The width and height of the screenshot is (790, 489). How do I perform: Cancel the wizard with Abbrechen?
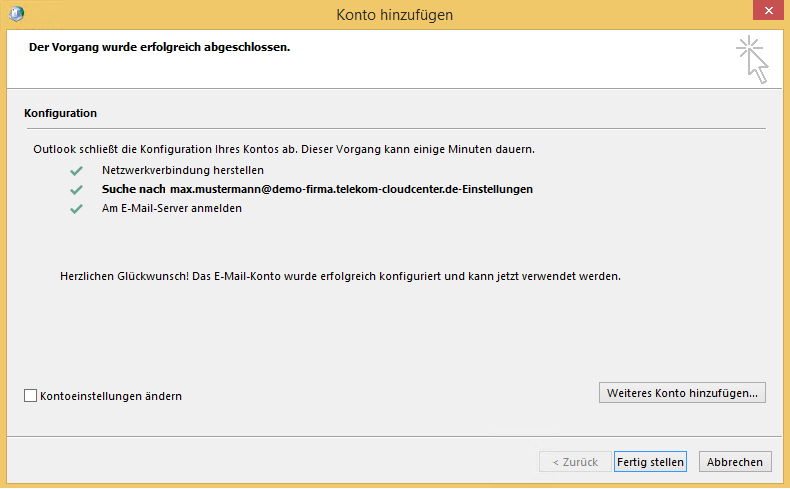click(x=735, y=462)
